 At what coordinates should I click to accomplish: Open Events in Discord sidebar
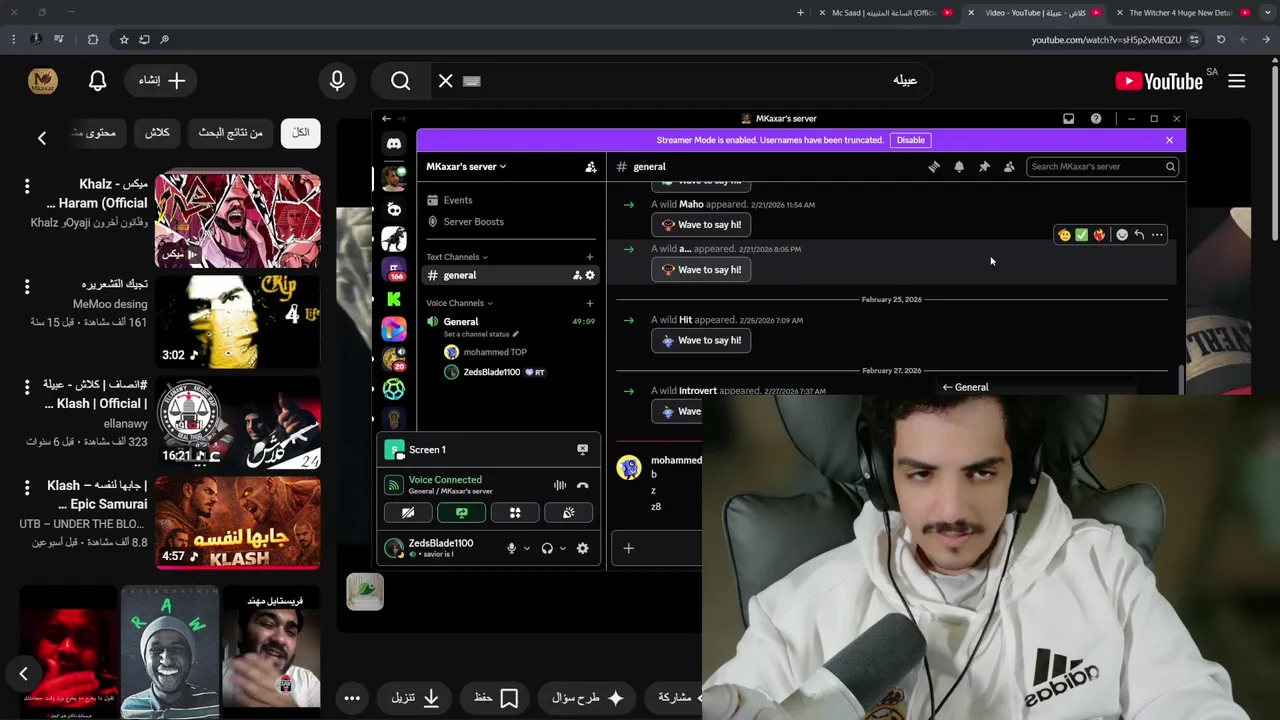click(x=510, y=200)
